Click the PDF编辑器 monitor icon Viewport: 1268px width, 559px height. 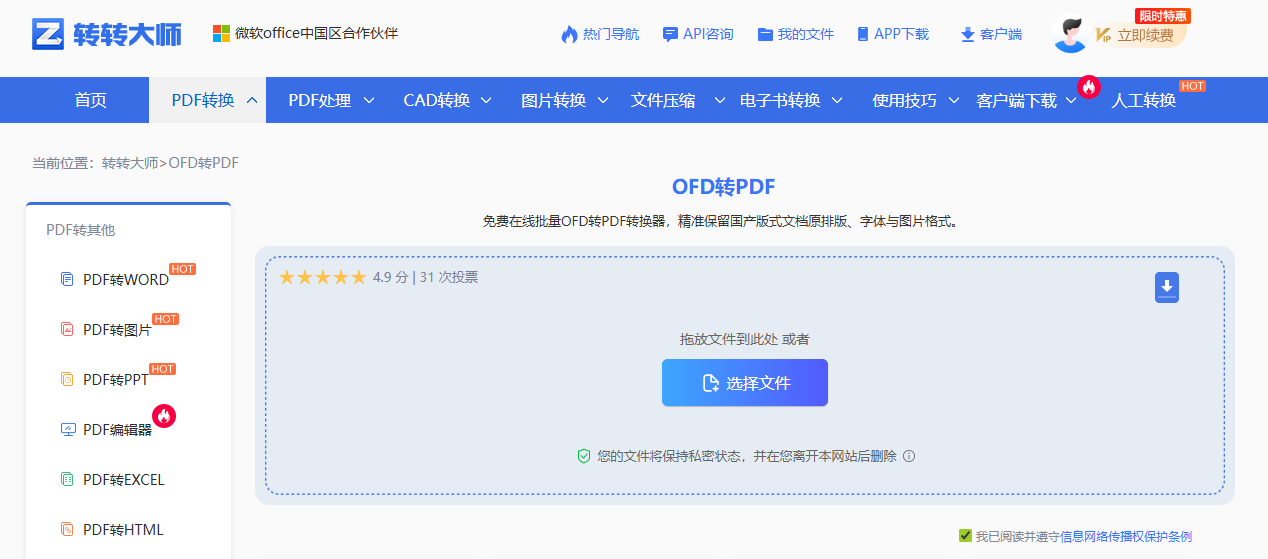tap(68, 430)
